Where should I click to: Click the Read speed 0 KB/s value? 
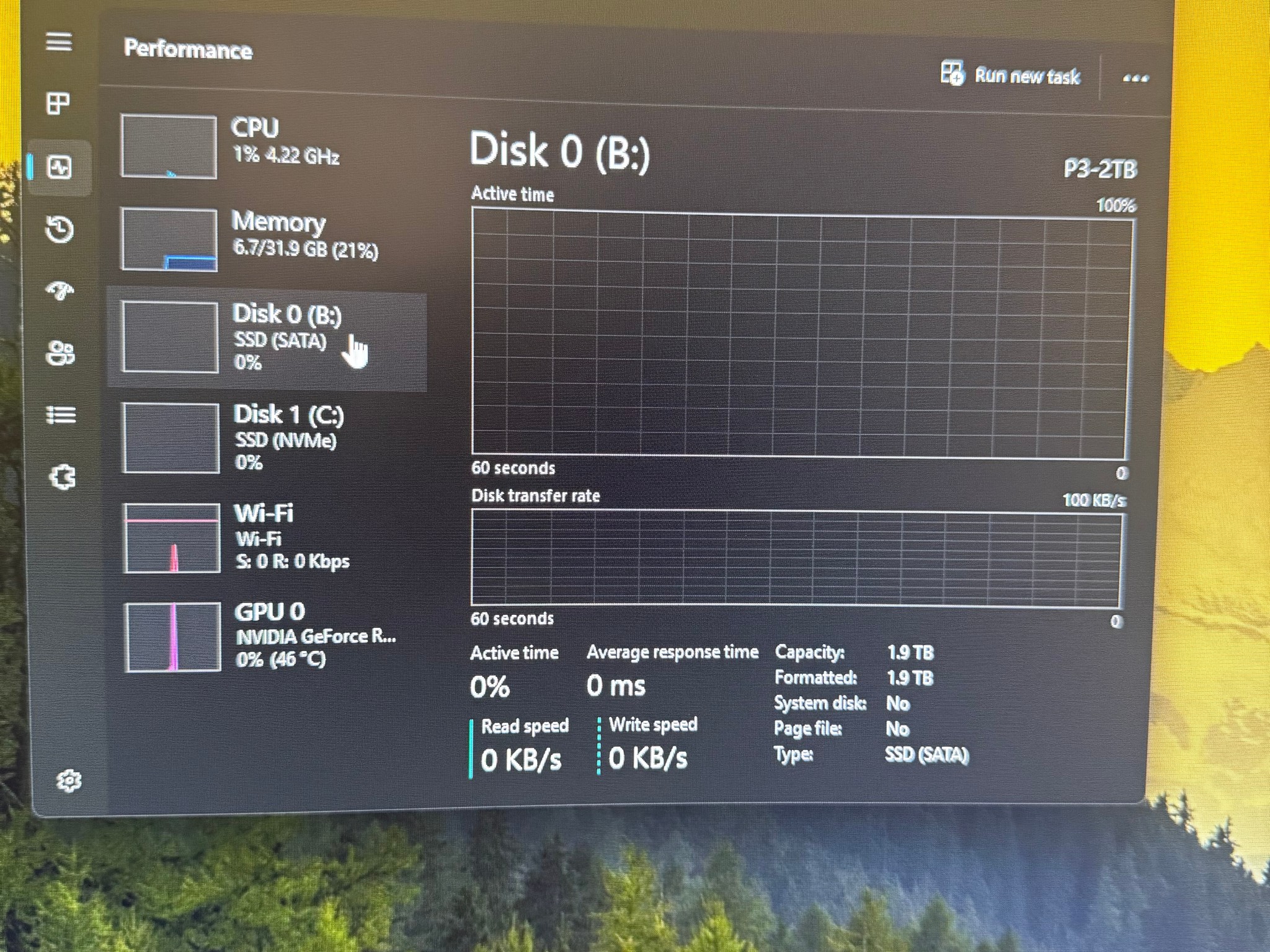click(521, 760)
